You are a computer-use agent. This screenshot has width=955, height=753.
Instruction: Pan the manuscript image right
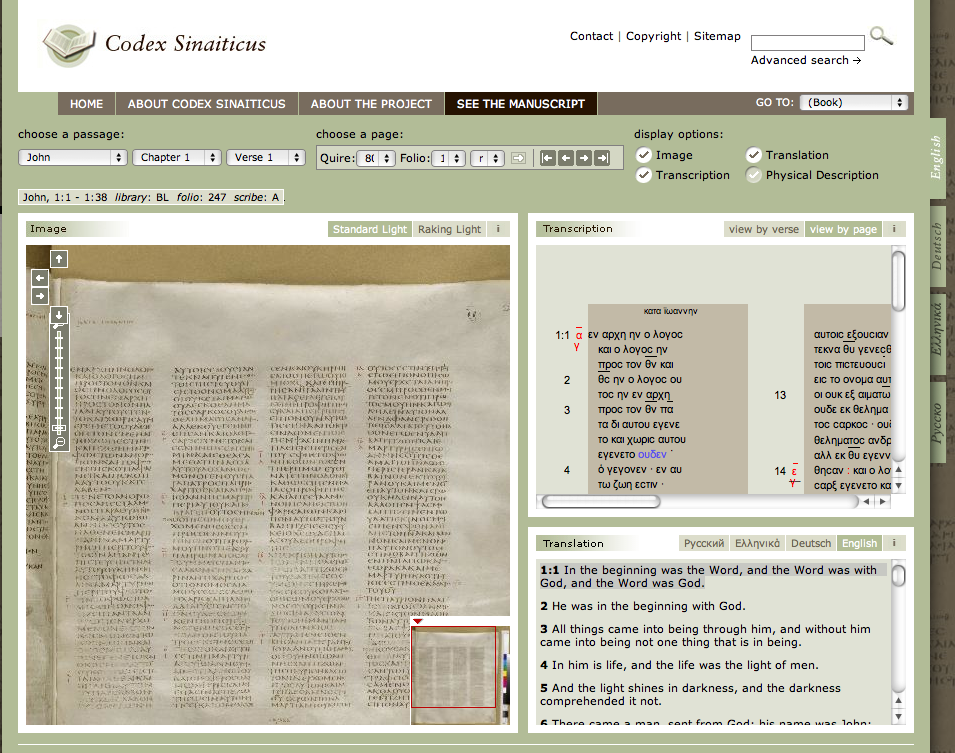[x=40, y=296]
